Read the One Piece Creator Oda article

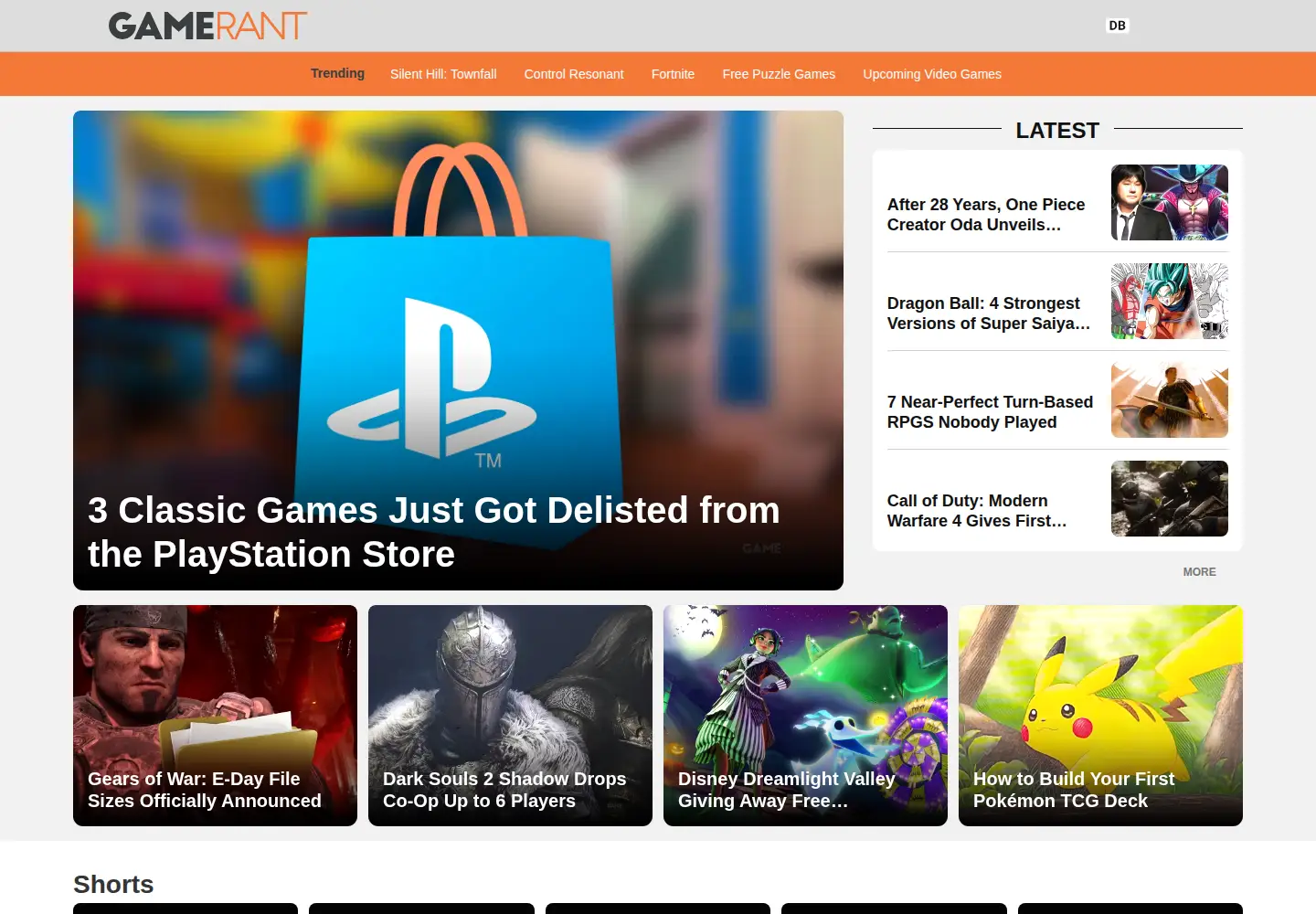[x=986, y=215]
